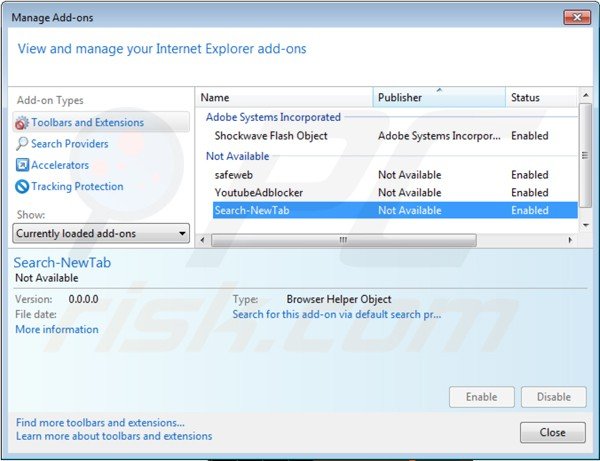The image size is (600, 461).
Task: Open the Show add-ons dropdown
Action: [101, 233]
